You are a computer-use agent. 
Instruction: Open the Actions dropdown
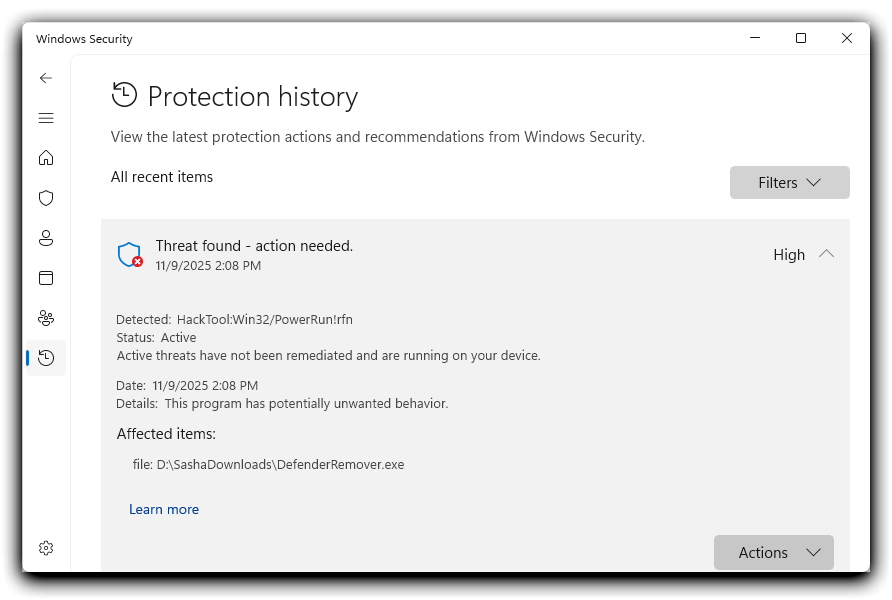pos(773,553)
